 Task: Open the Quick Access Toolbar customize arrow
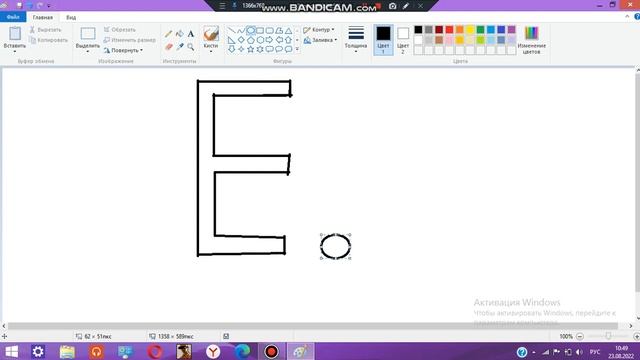pyautogui.click(x=49, y=6)
